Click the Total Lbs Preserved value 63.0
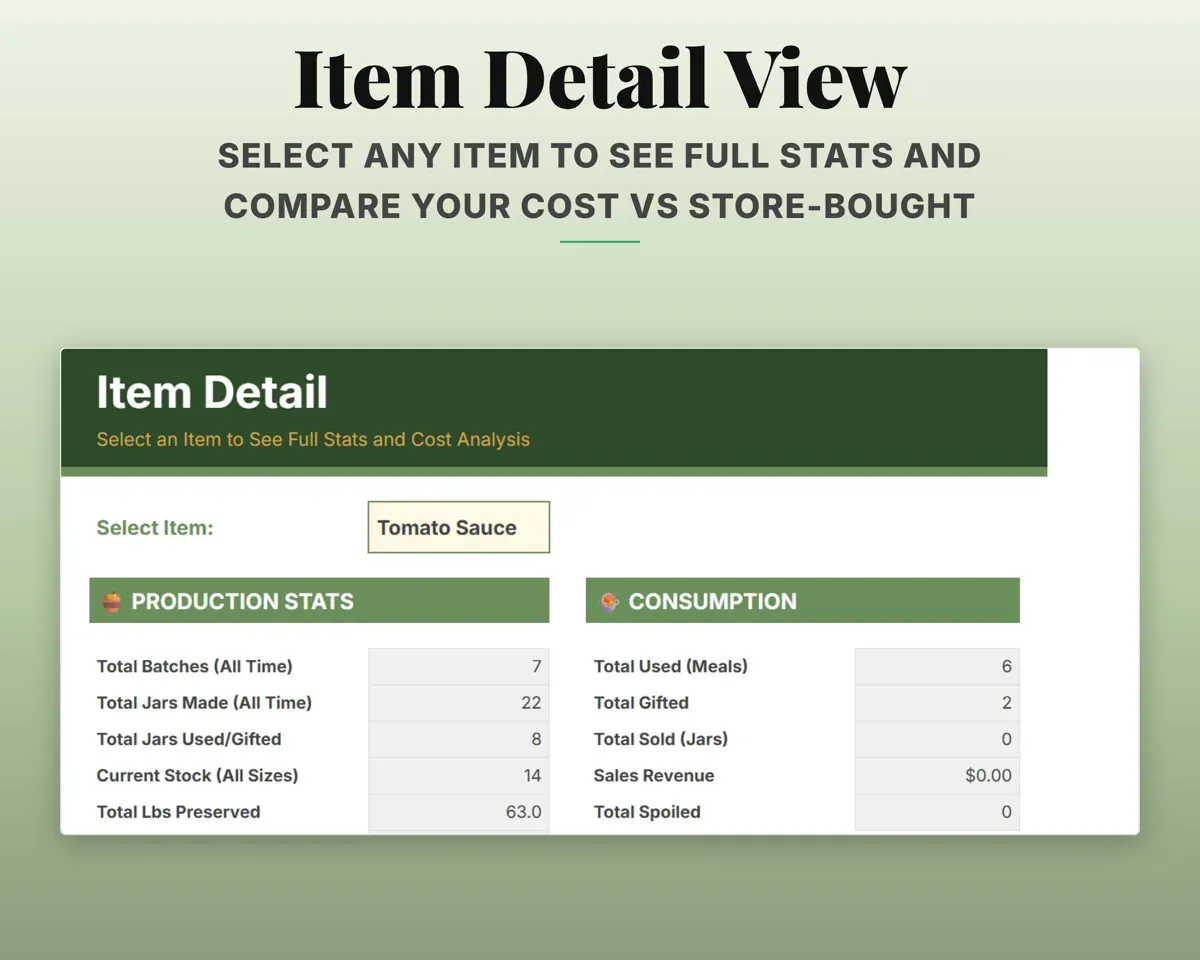The image size is (1200, 960). 459,812
